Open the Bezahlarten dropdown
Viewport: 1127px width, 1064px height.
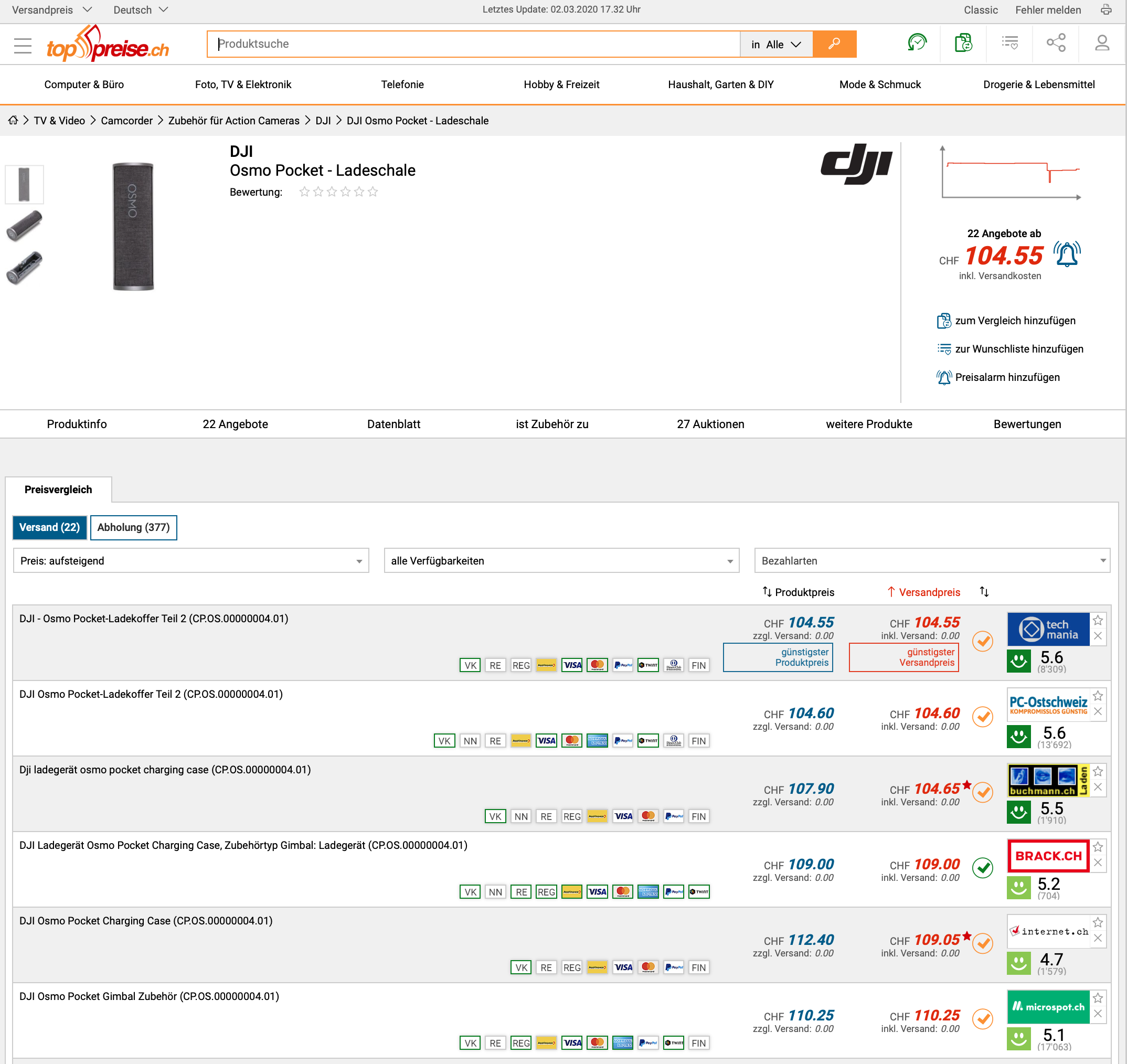click(x=932, y=561)
